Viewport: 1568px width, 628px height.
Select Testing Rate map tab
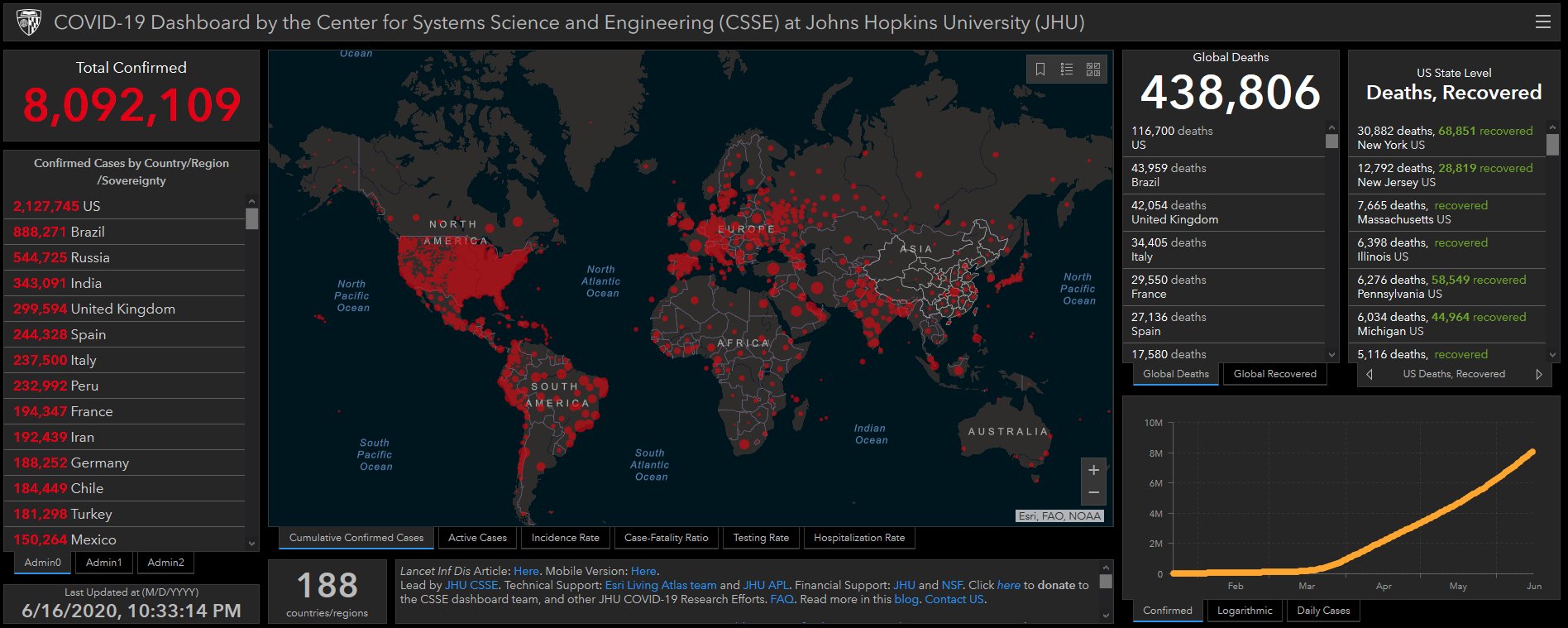761,538
